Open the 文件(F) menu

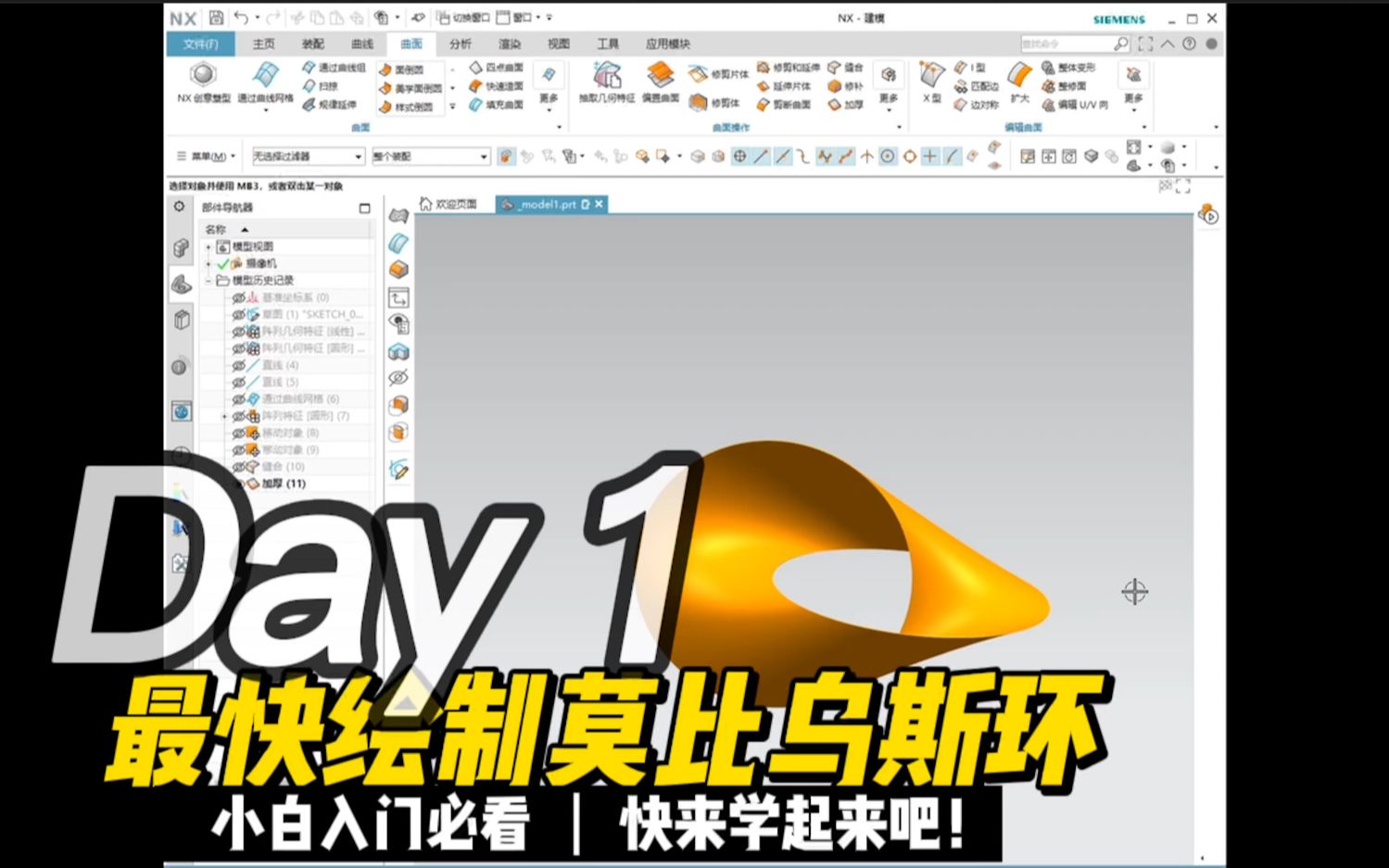click(x=201, y=44)
